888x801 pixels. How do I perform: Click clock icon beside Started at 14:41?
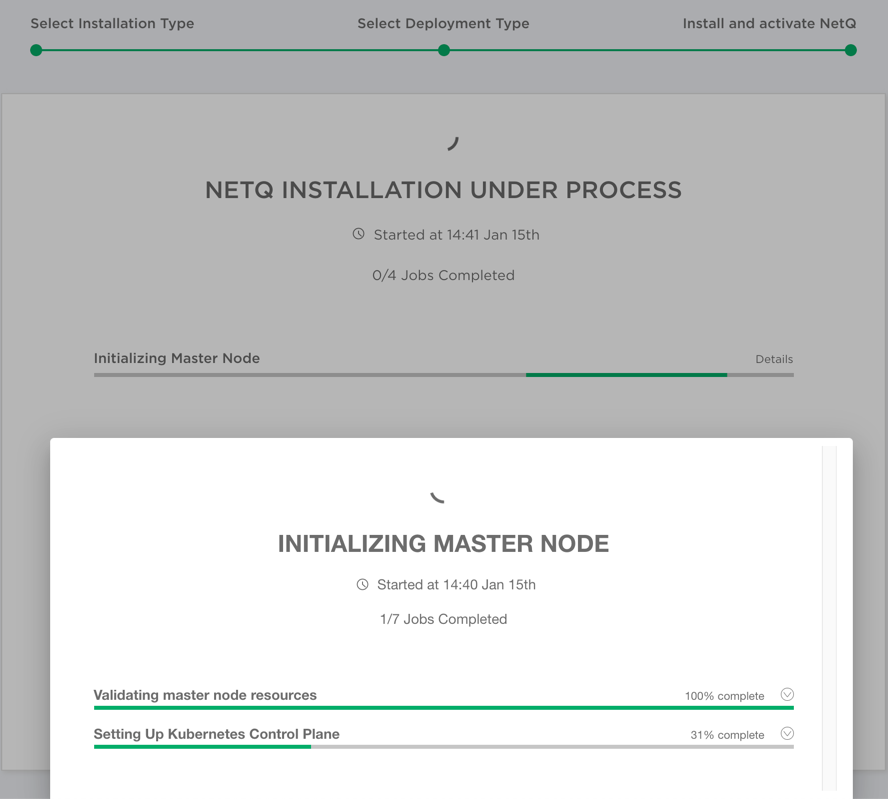click(x=359, y=235)
